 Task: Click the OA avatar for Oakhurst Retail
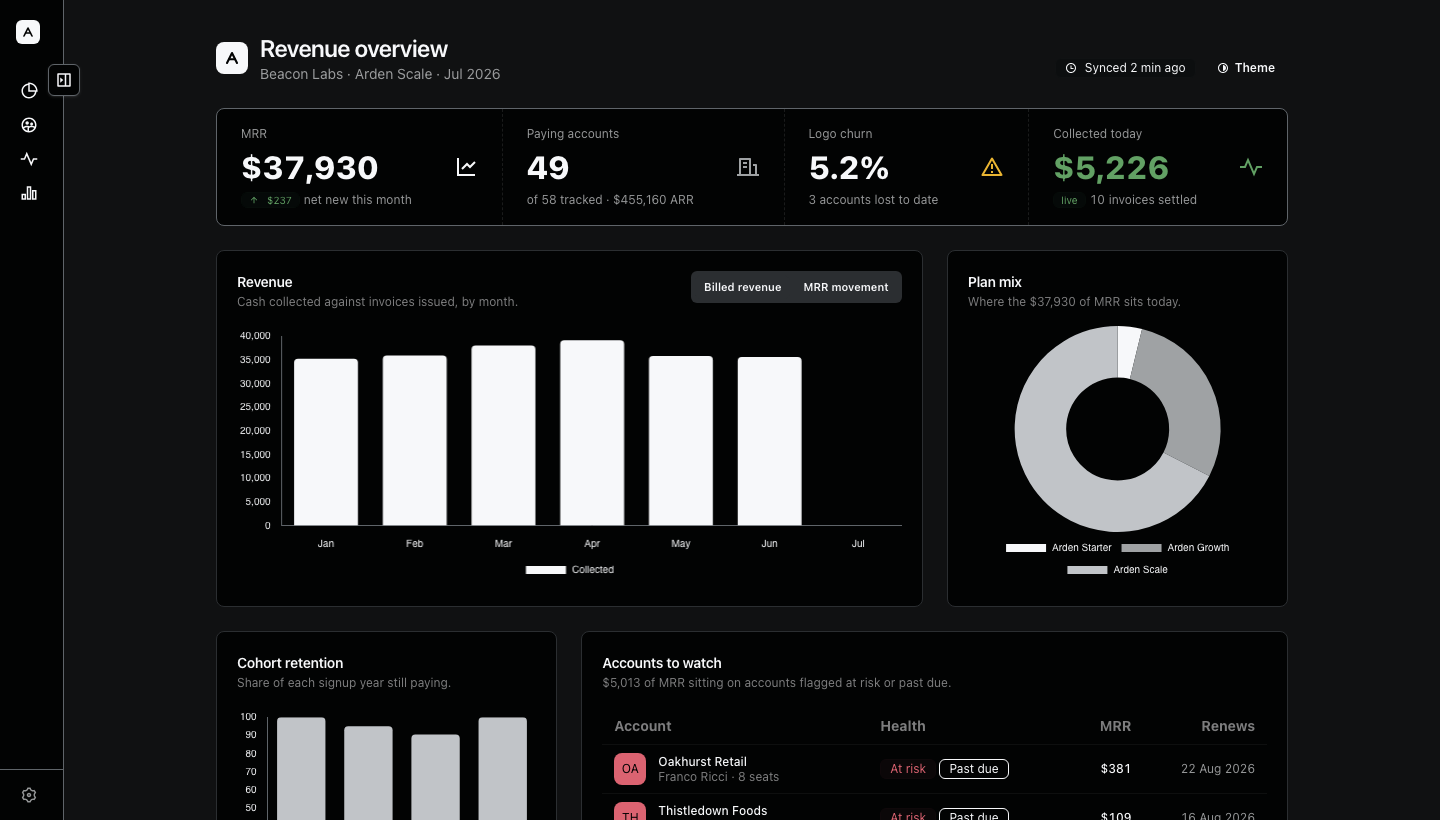pos(630,769)
